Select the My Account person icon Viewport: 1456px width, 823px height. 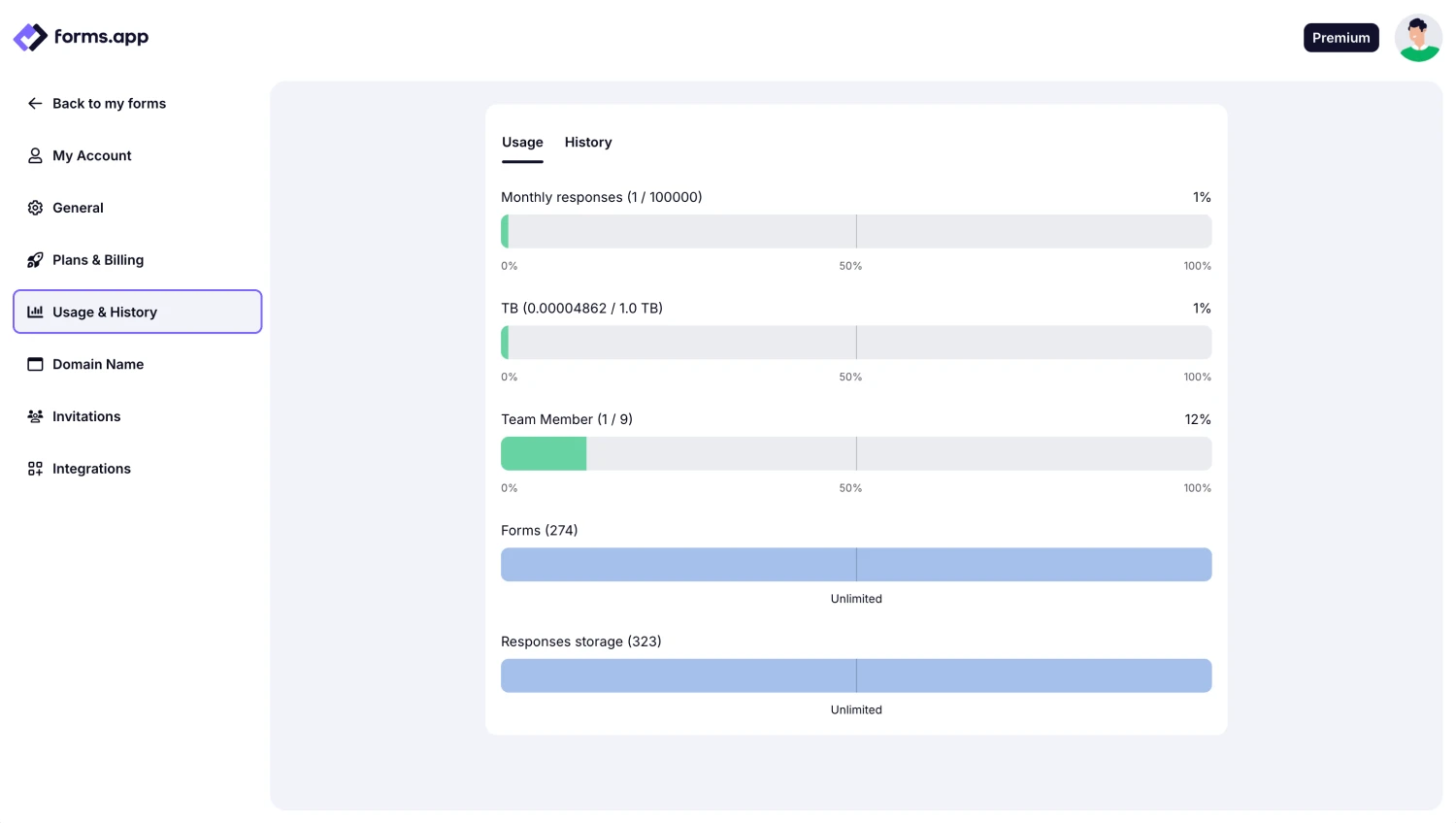tap(35, 155)
